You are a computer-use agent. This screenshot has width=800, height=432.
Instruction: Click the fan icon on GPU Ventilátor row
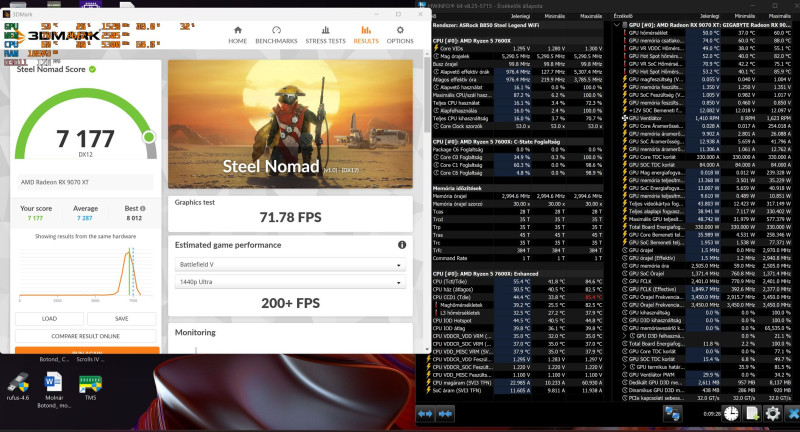click(x=624, y=118)
